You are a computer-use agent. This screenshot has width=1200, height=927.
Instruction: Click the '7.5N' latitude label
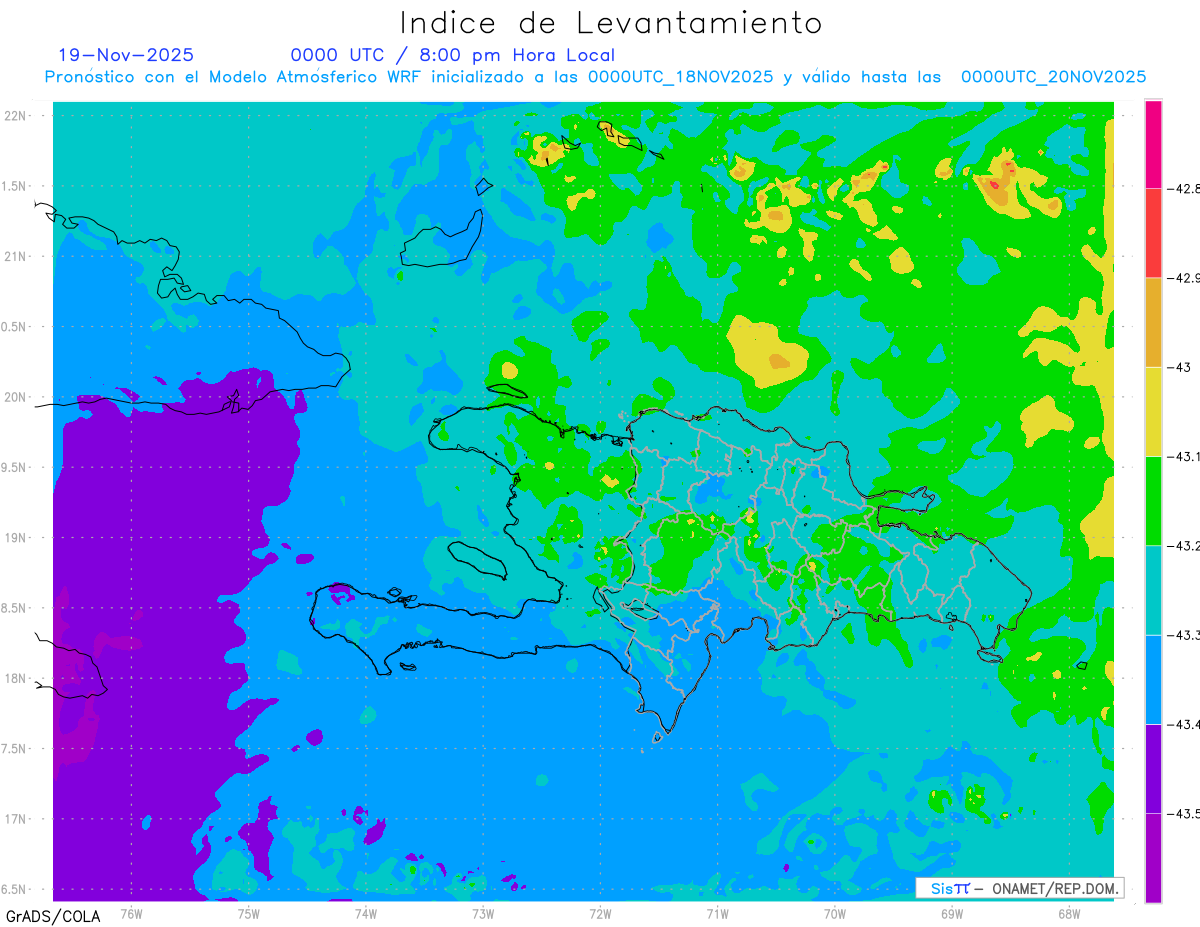click(13, 749)
